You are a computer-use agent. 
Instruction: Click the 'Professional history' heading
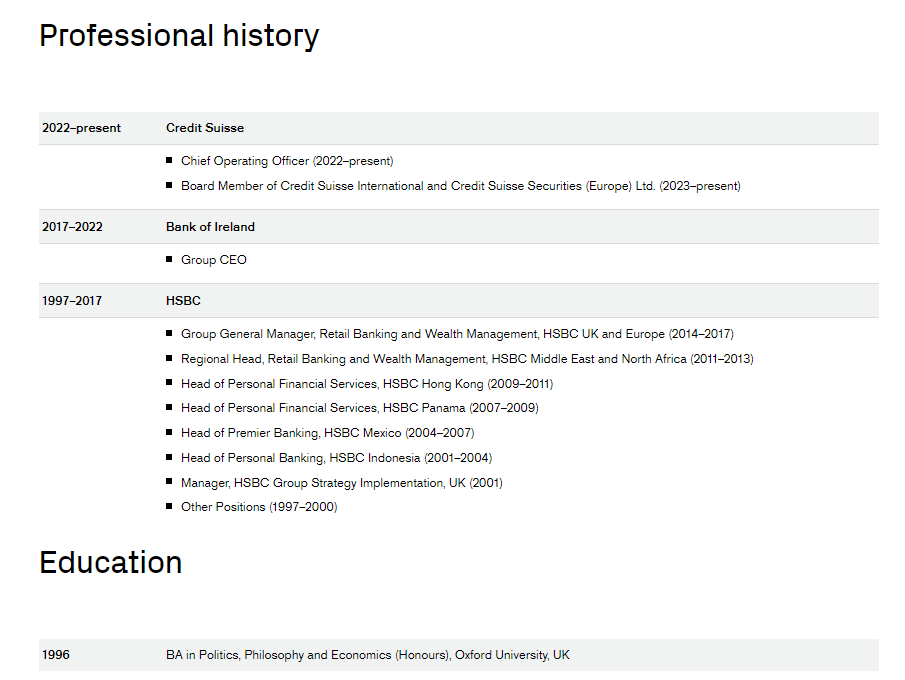click(179, 36)
